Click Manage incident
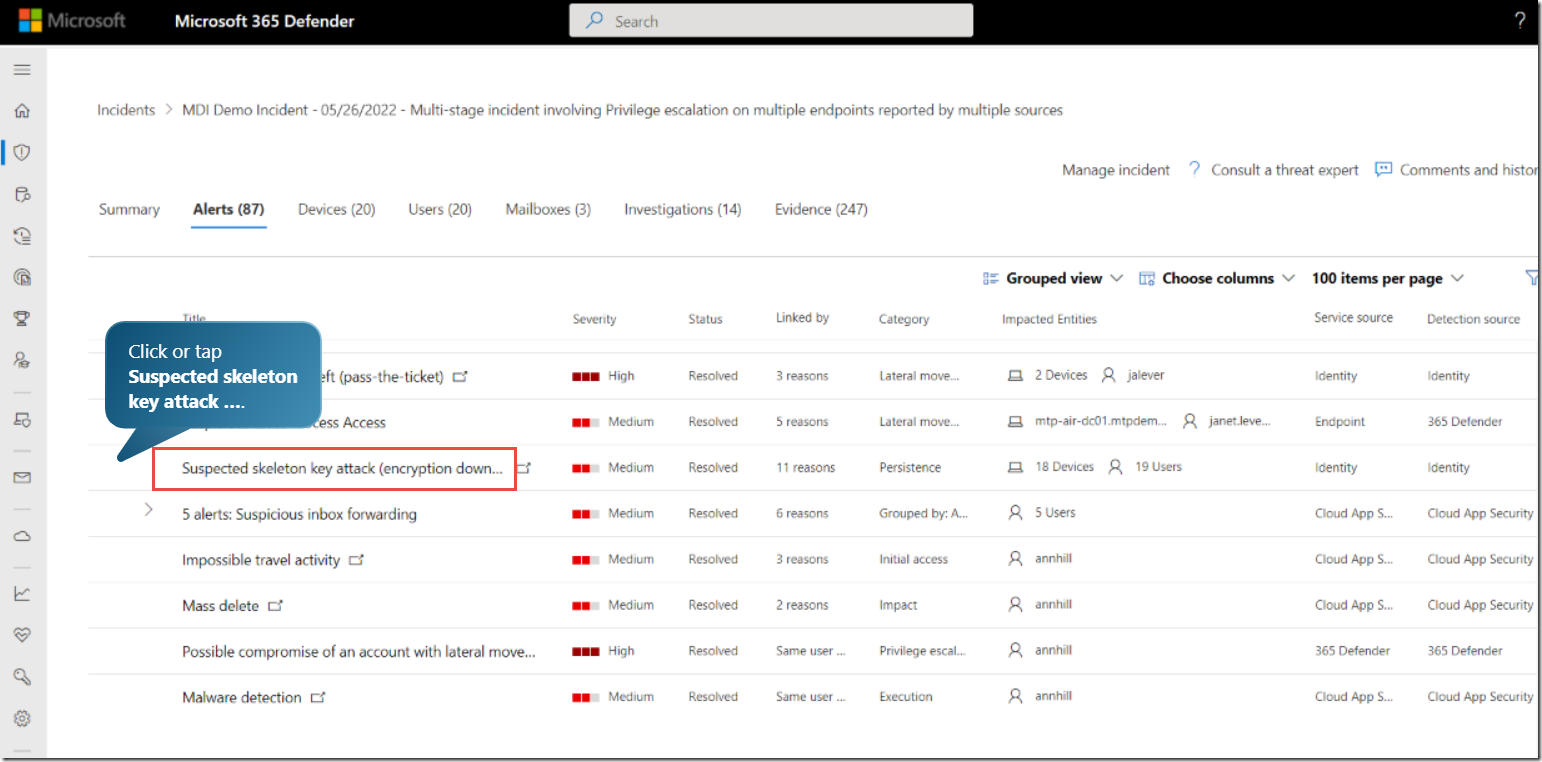 1116,170
